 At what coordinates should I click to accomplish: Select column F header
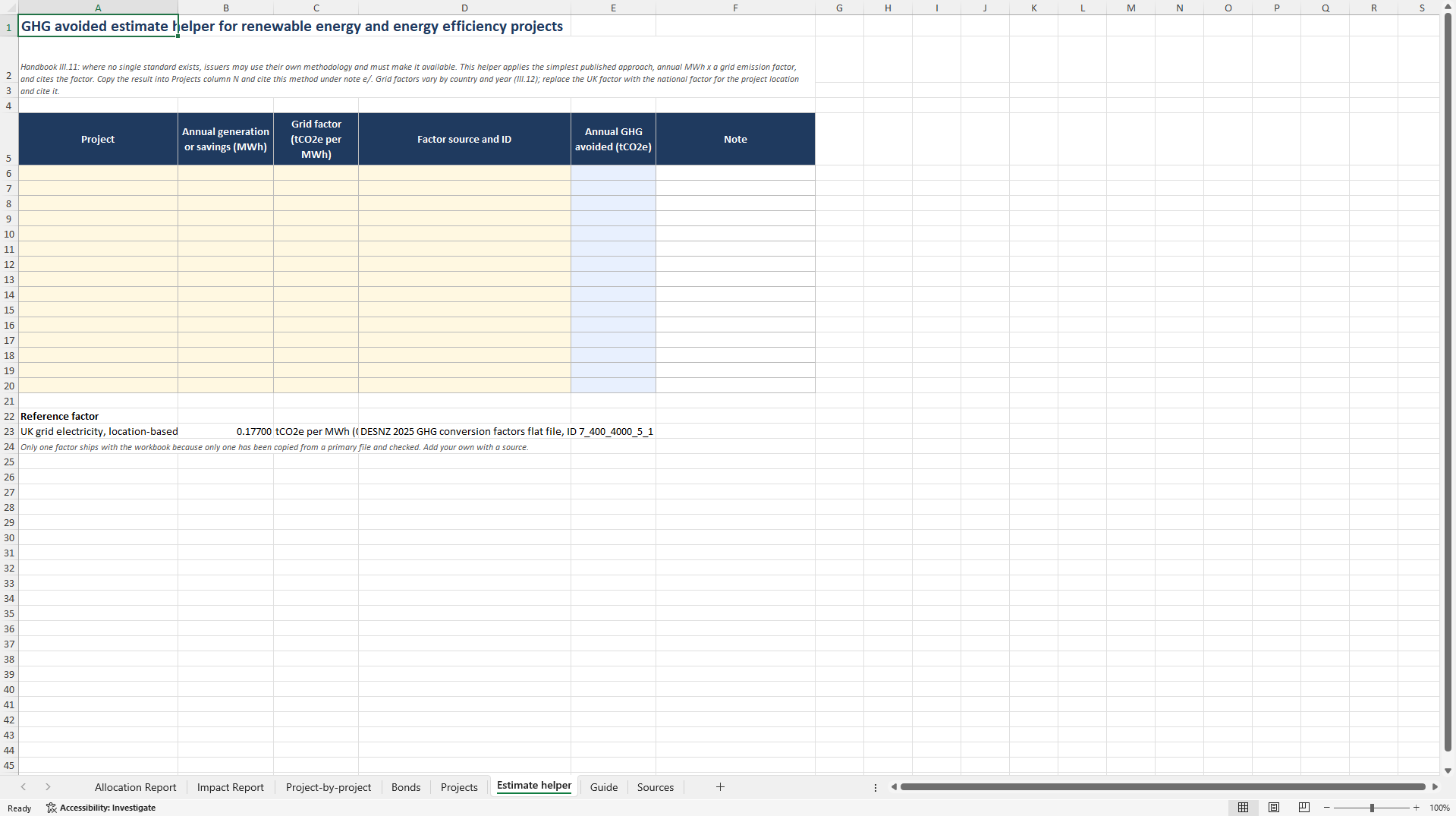pyautogui.click(x=735, y=8)
